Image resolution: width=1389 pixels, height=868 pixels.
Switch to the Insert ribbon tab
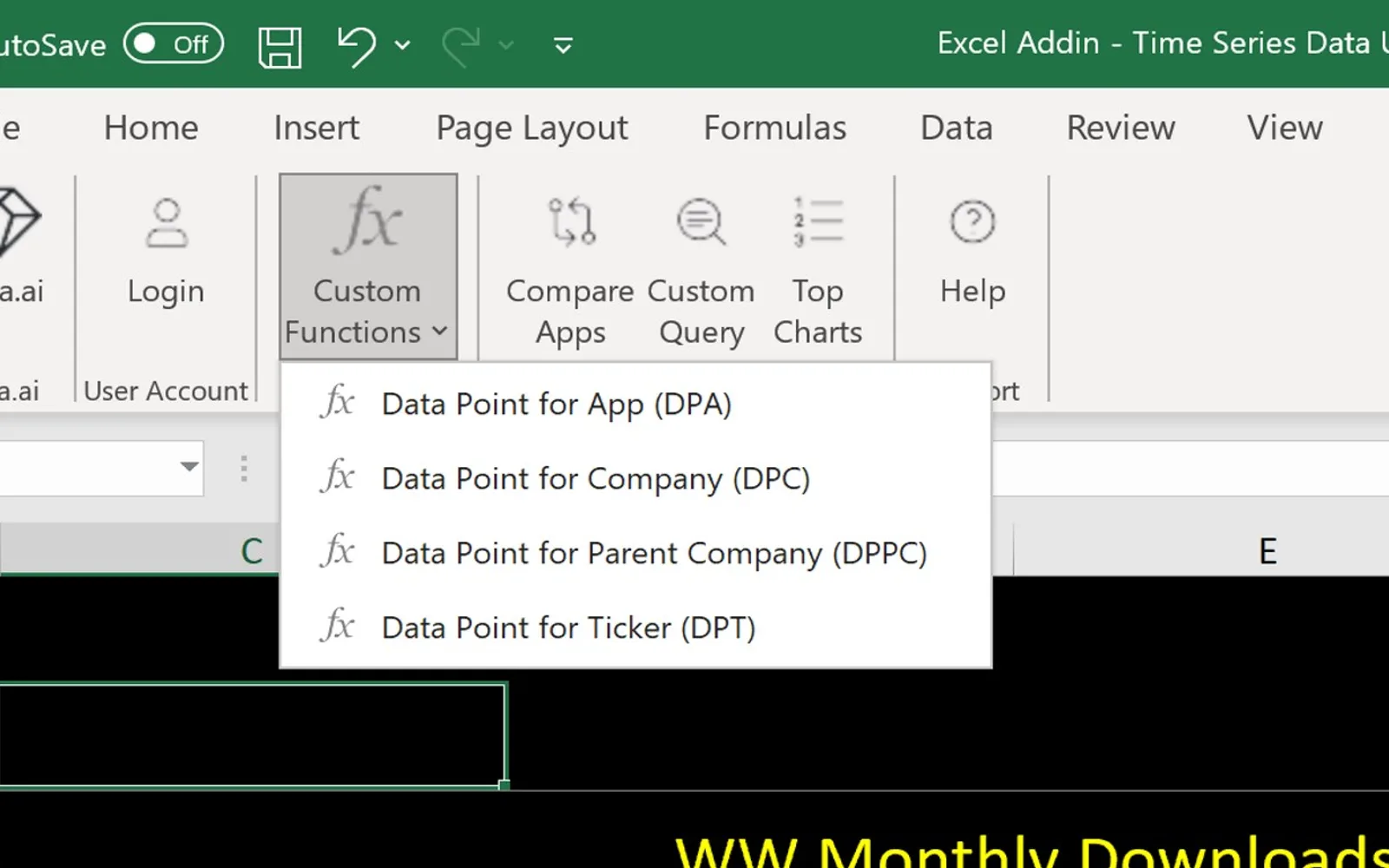coord(316,128)
